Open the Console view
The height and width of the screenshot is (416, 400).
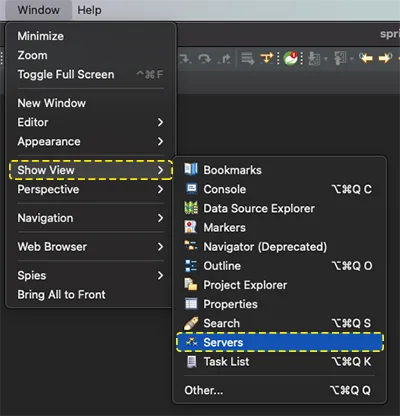coord(280,189)
